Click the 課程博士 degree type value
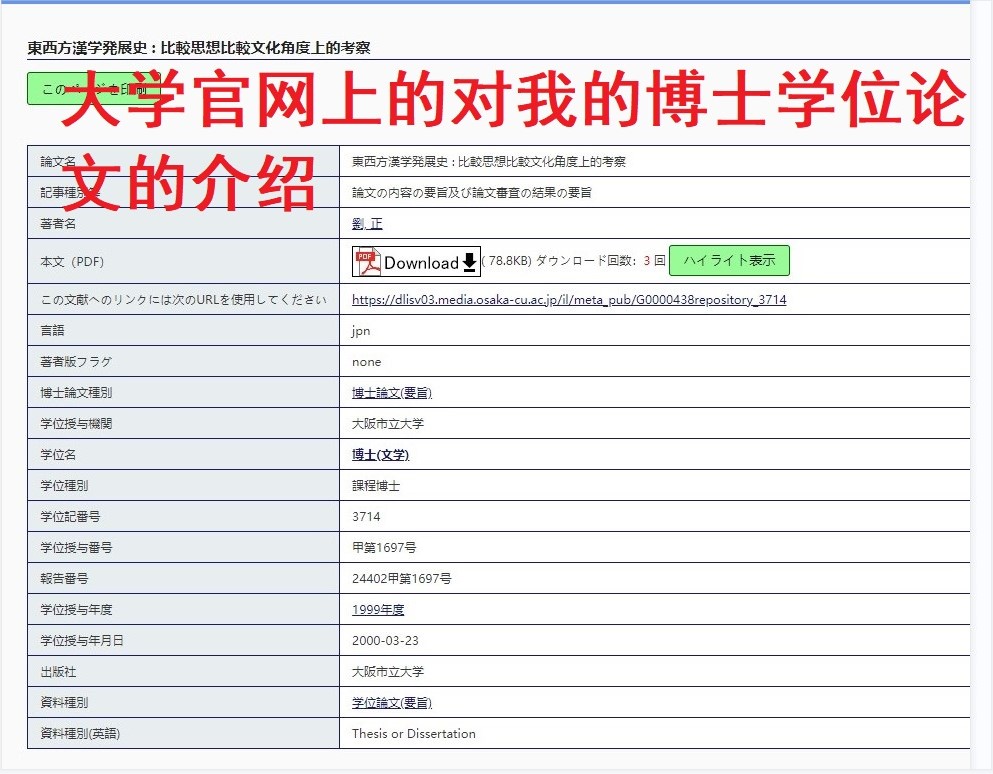Image resolution: width=993 pixels, height=774 pixels. tap(376, 486)
